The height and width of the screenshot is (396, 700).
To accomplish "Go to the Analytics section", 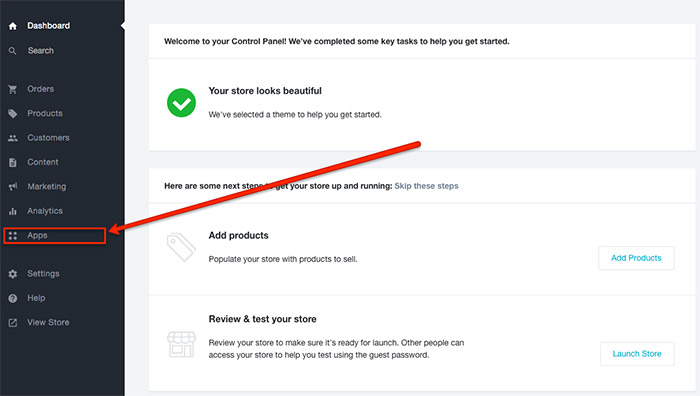I will [x=45, y=211].
